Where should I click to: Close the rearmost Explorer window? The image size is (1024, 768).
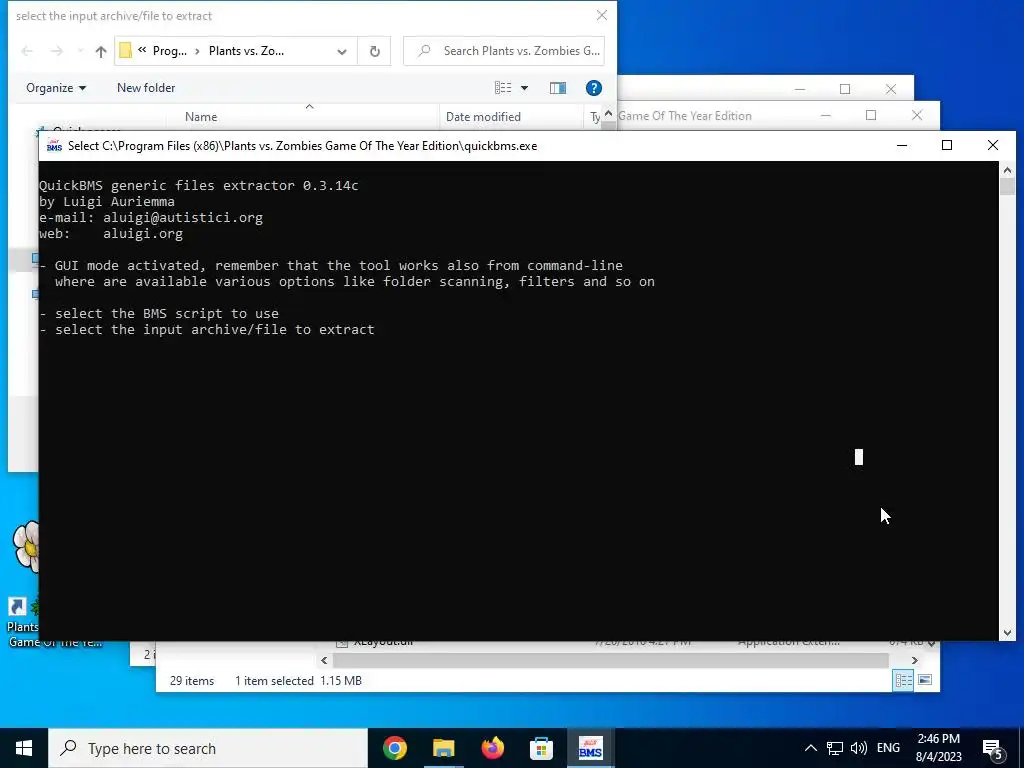point(891,89)
